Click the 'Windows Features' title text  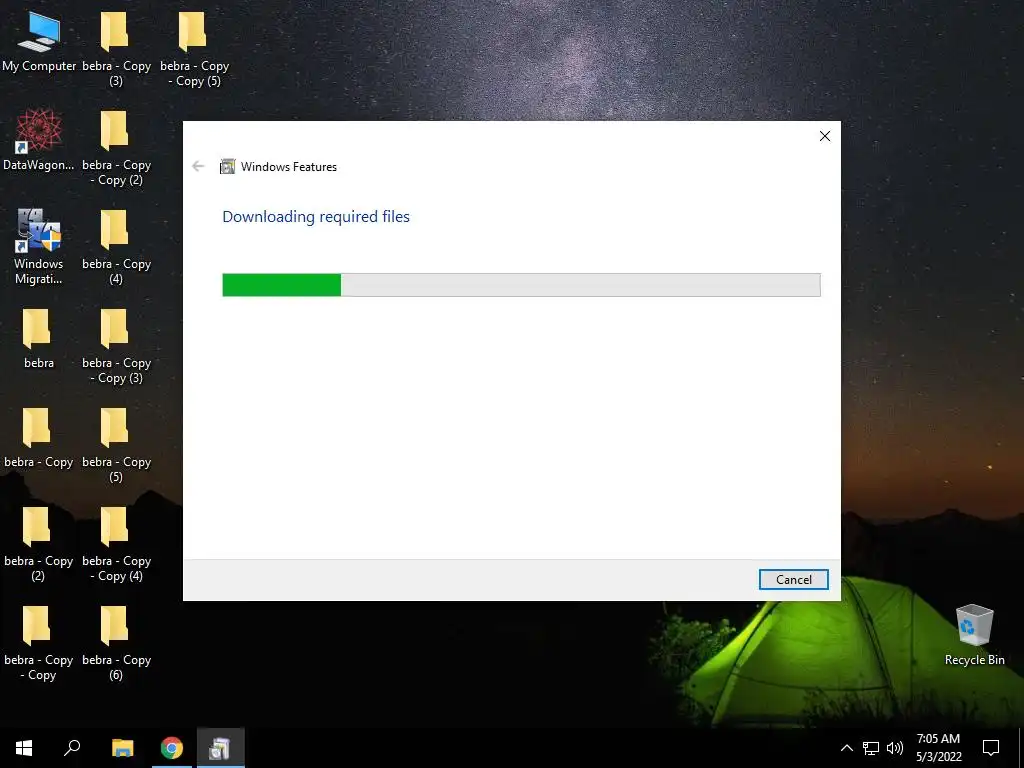point(289,167)
